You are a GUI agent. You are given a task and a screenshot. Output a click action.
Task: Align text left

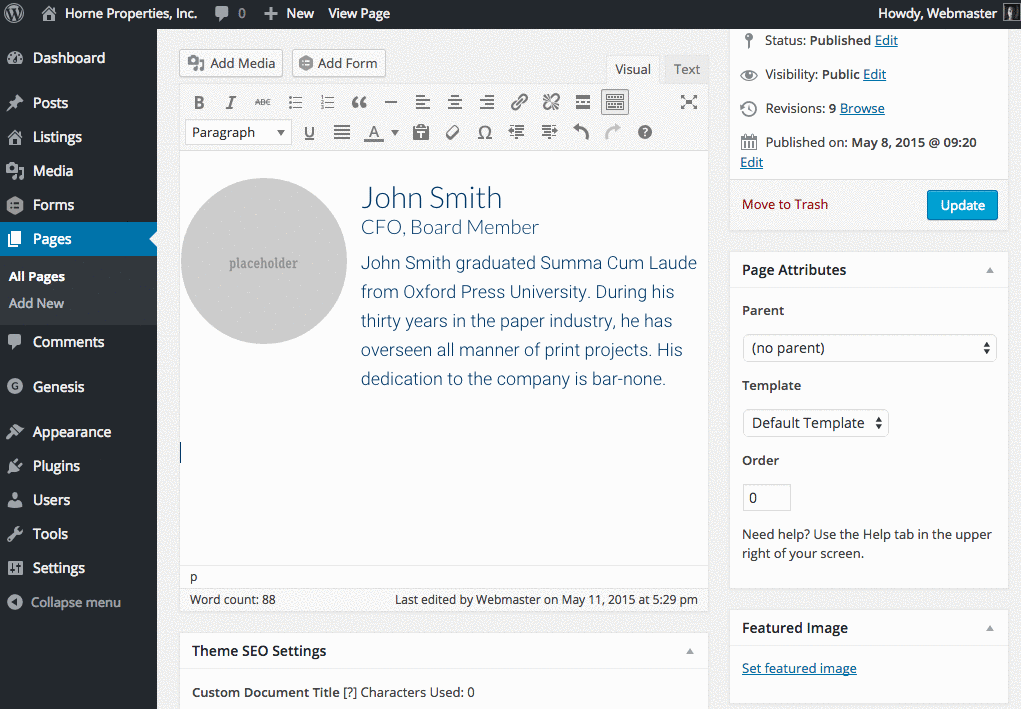(423, 102)
